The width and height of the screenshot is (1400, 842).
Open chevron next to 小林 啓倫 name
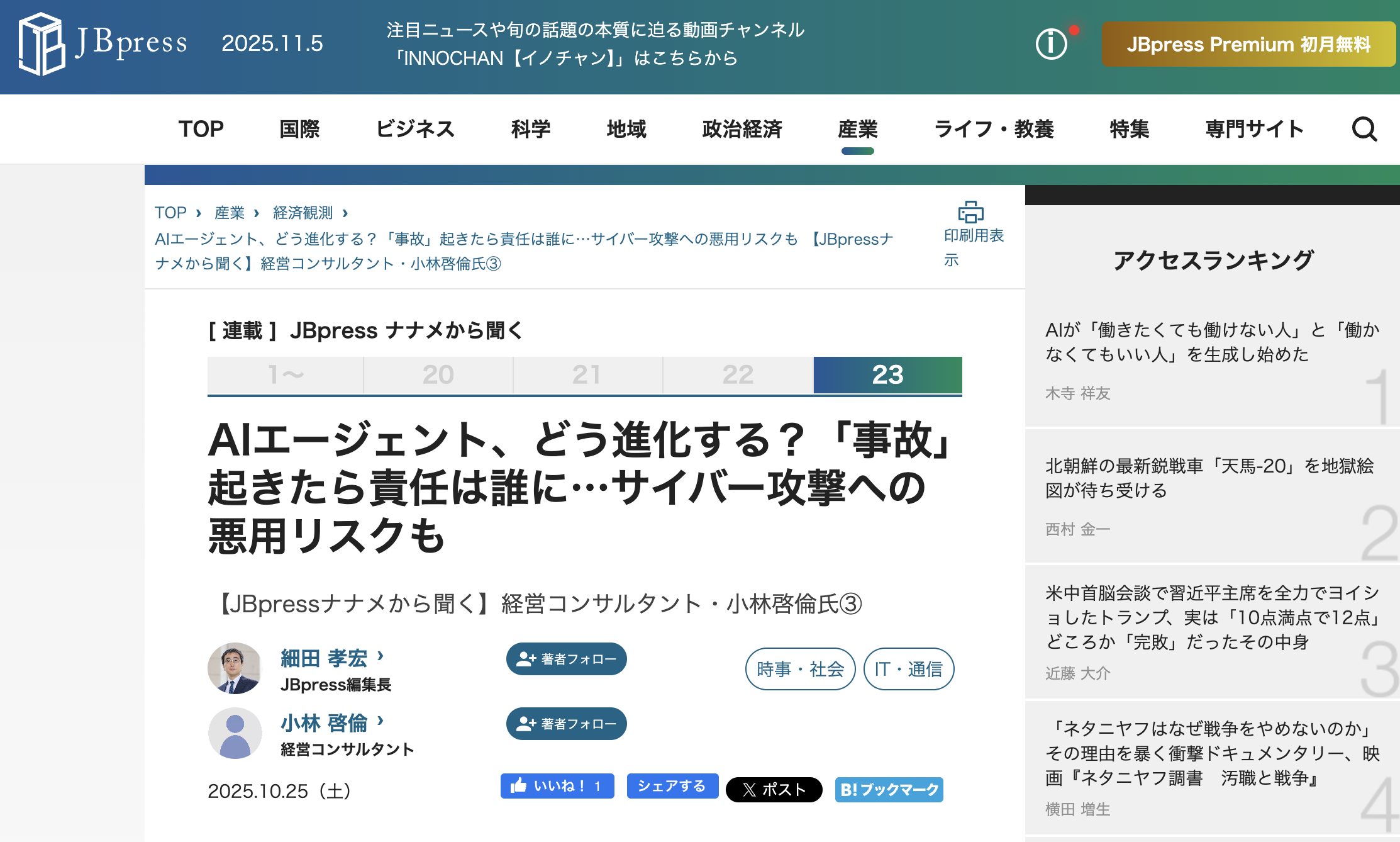tap(381, 721)
